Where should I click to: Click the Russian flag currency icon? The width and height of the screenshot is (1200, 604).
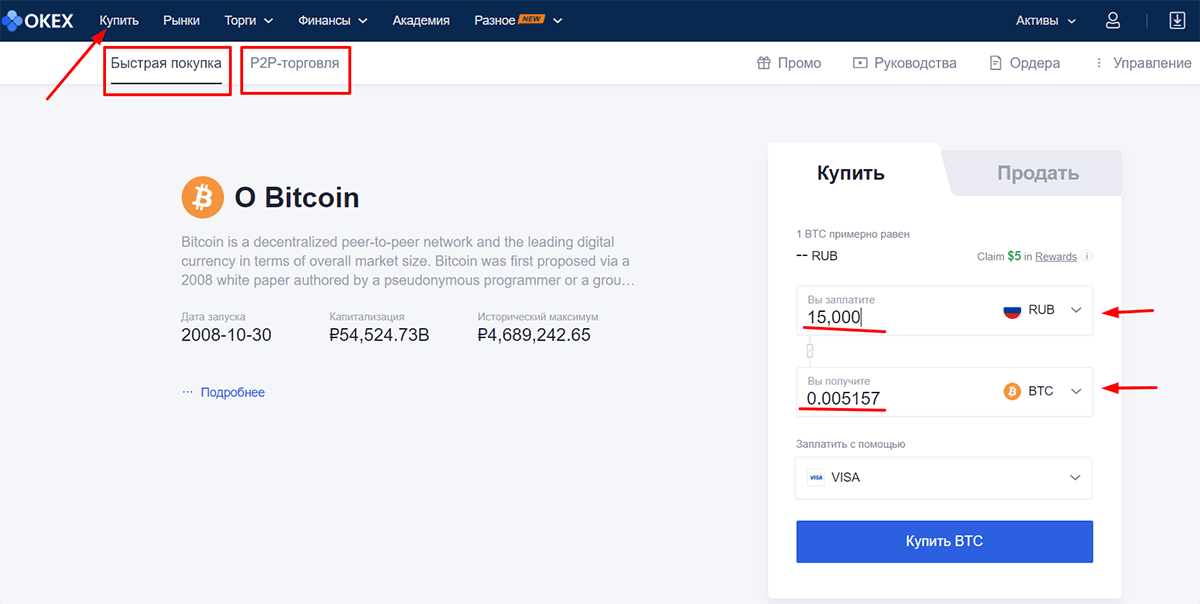point(1012,310)
